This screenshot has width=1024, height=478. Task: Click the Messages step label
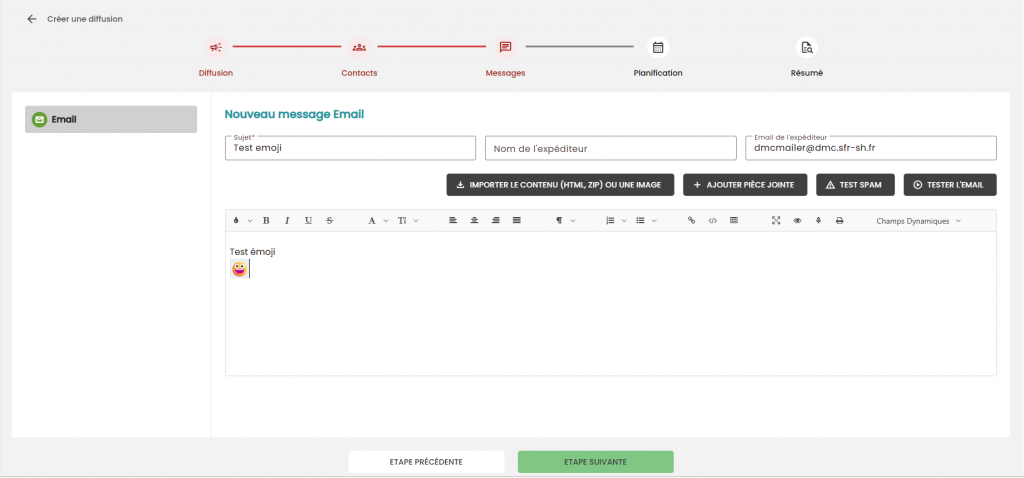[505, 73]
